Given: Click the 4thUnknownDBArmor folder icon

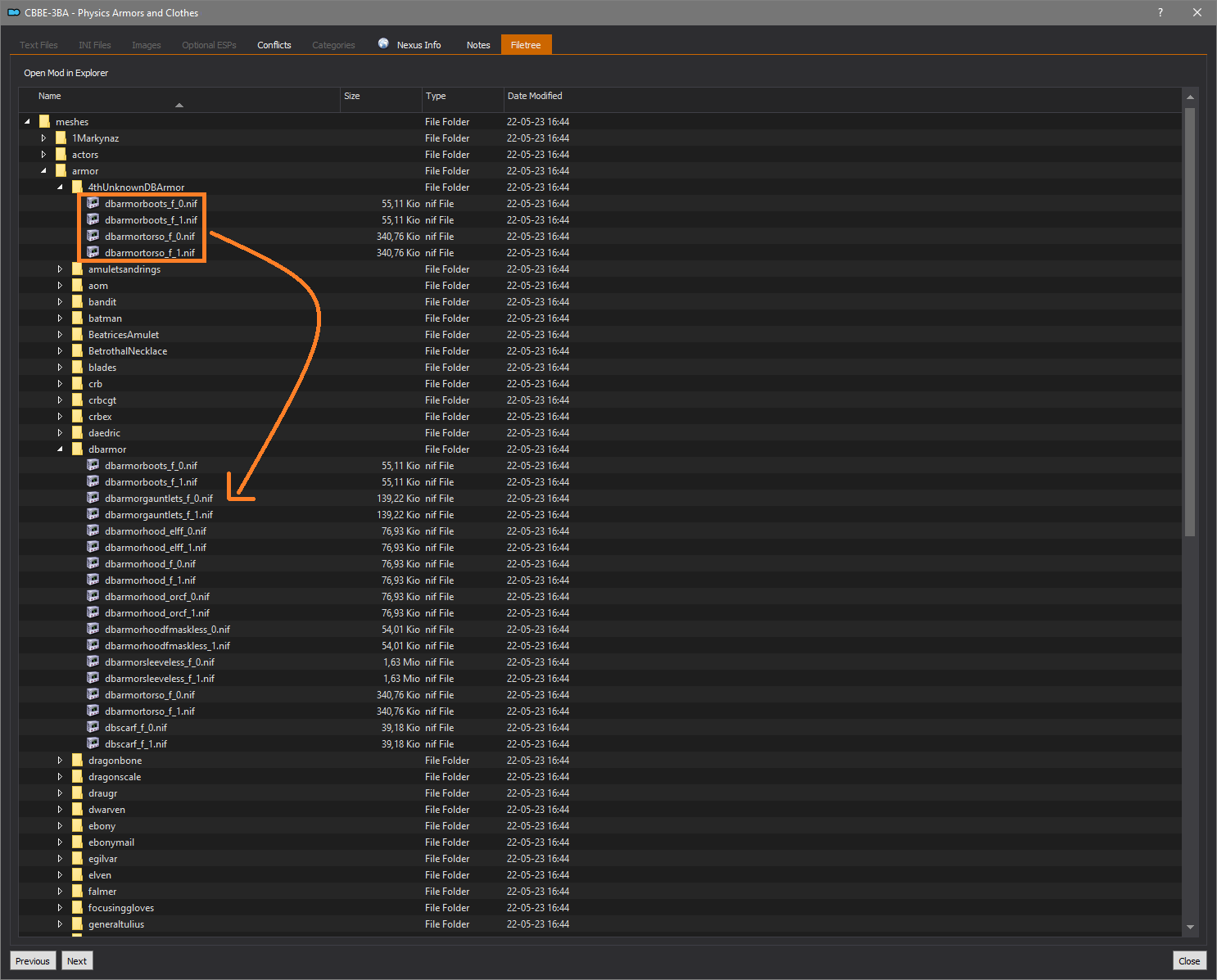Looking at the screenshot, I should [77, 187].
